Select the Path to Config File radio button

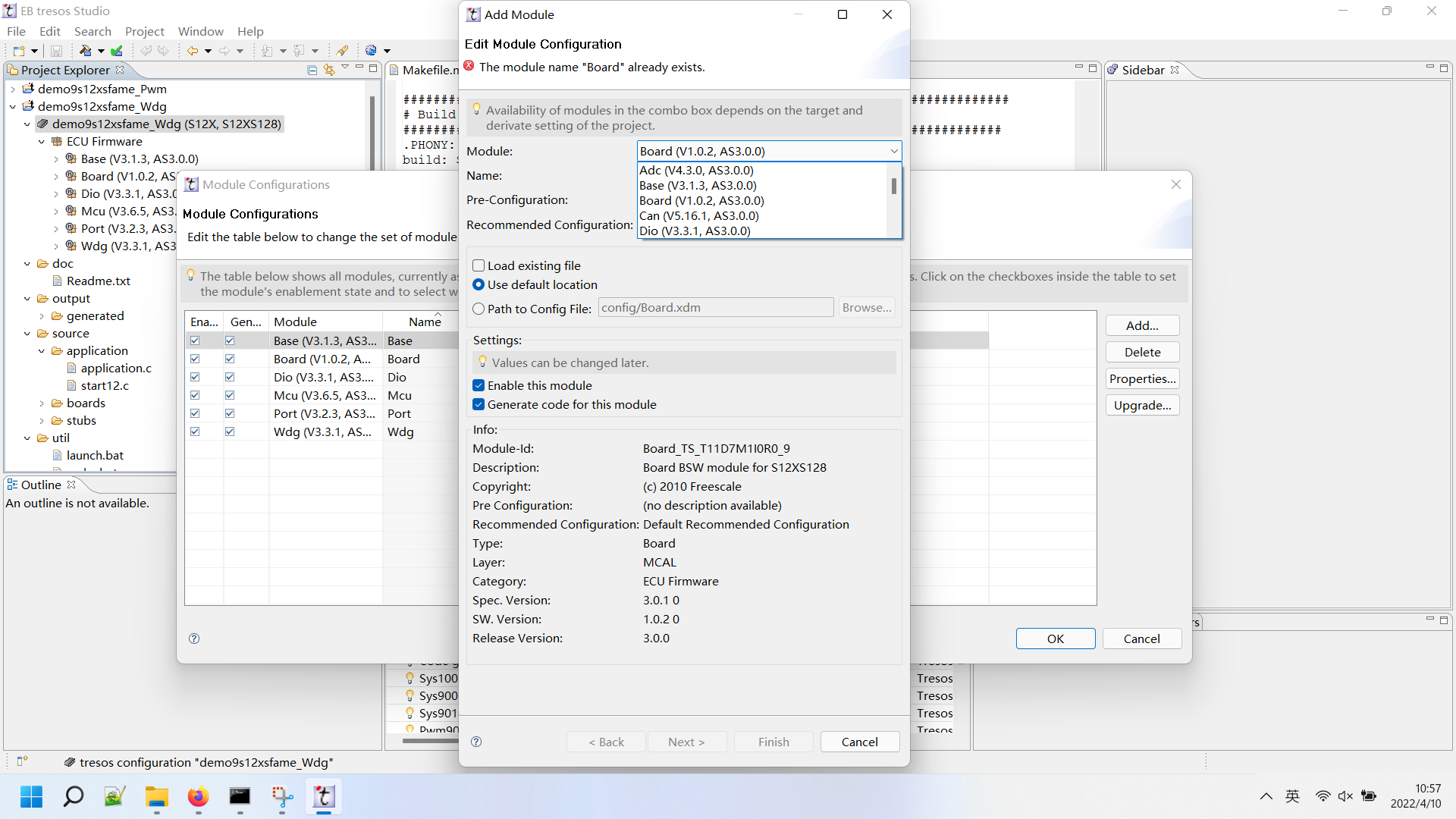(479, 309)
